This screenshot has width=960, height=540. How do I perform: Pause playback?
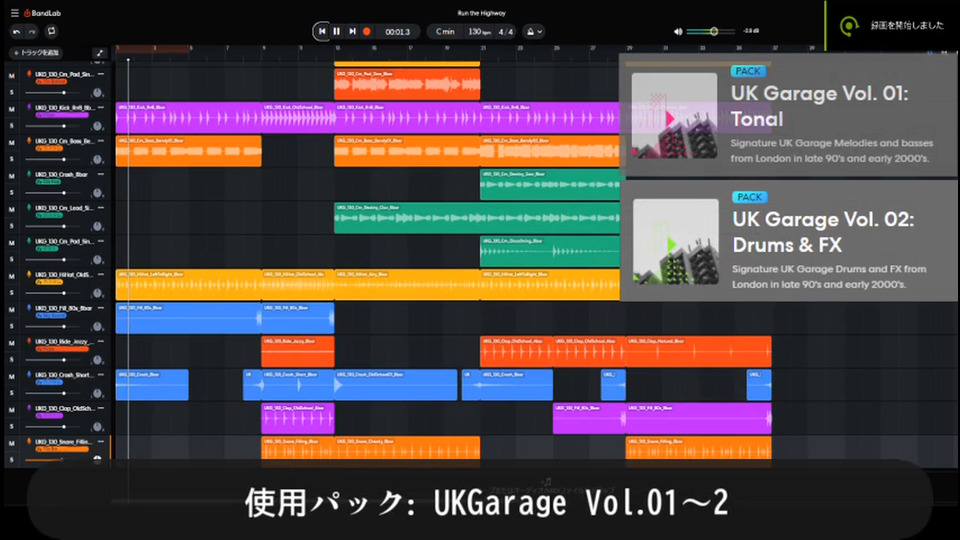tap(337, 31)
